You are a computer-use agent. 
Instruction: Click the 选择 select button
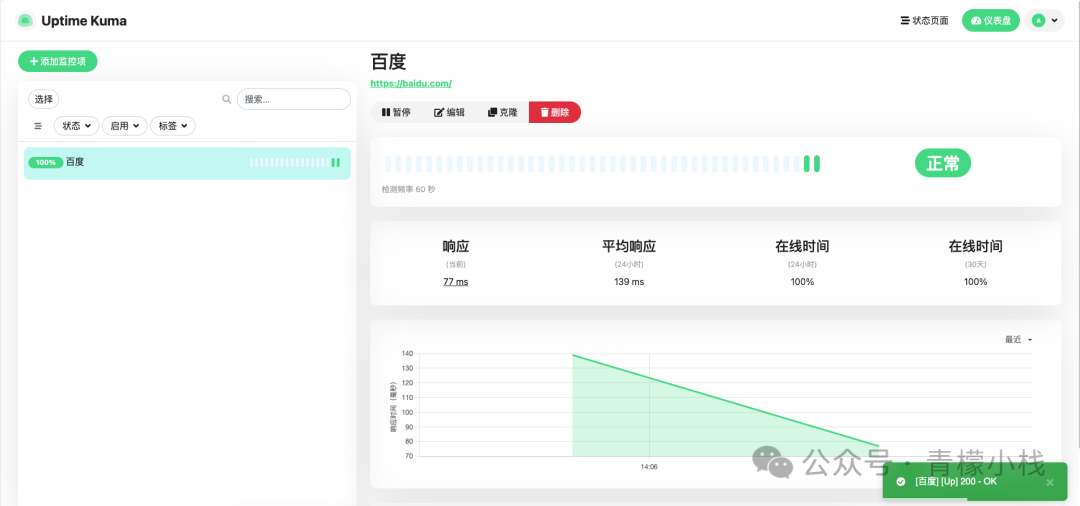click(43, 99)
